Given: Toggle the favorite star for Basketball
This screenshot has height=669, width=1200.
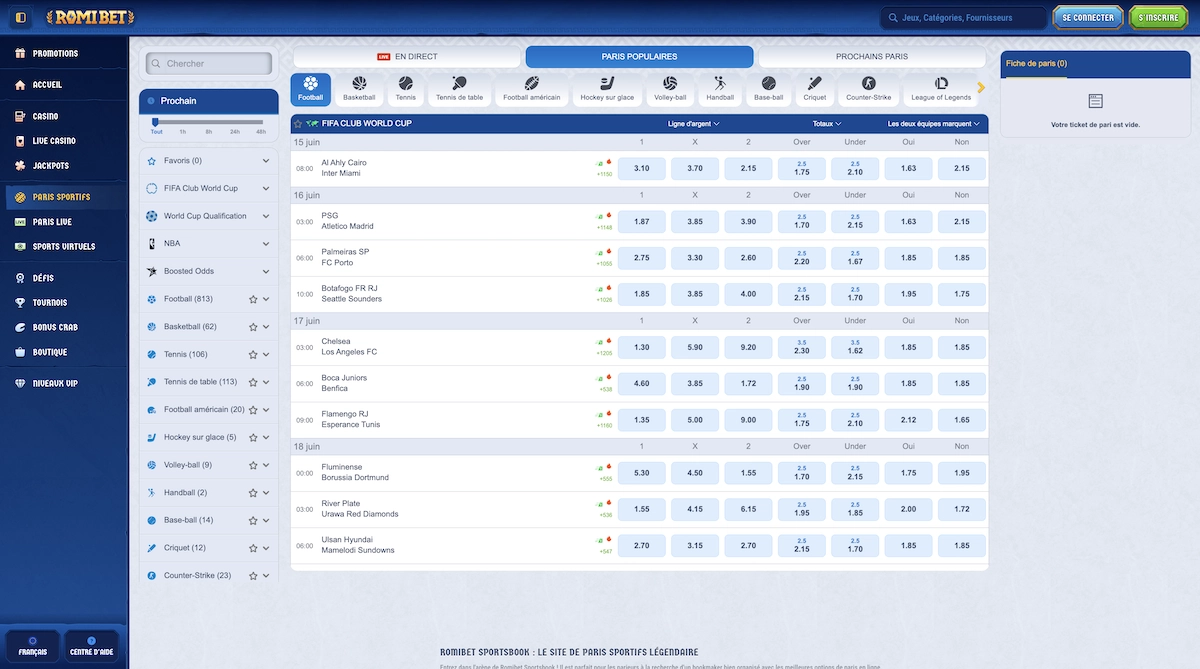Looking at the screenshot, I should [x=252, y=327].
